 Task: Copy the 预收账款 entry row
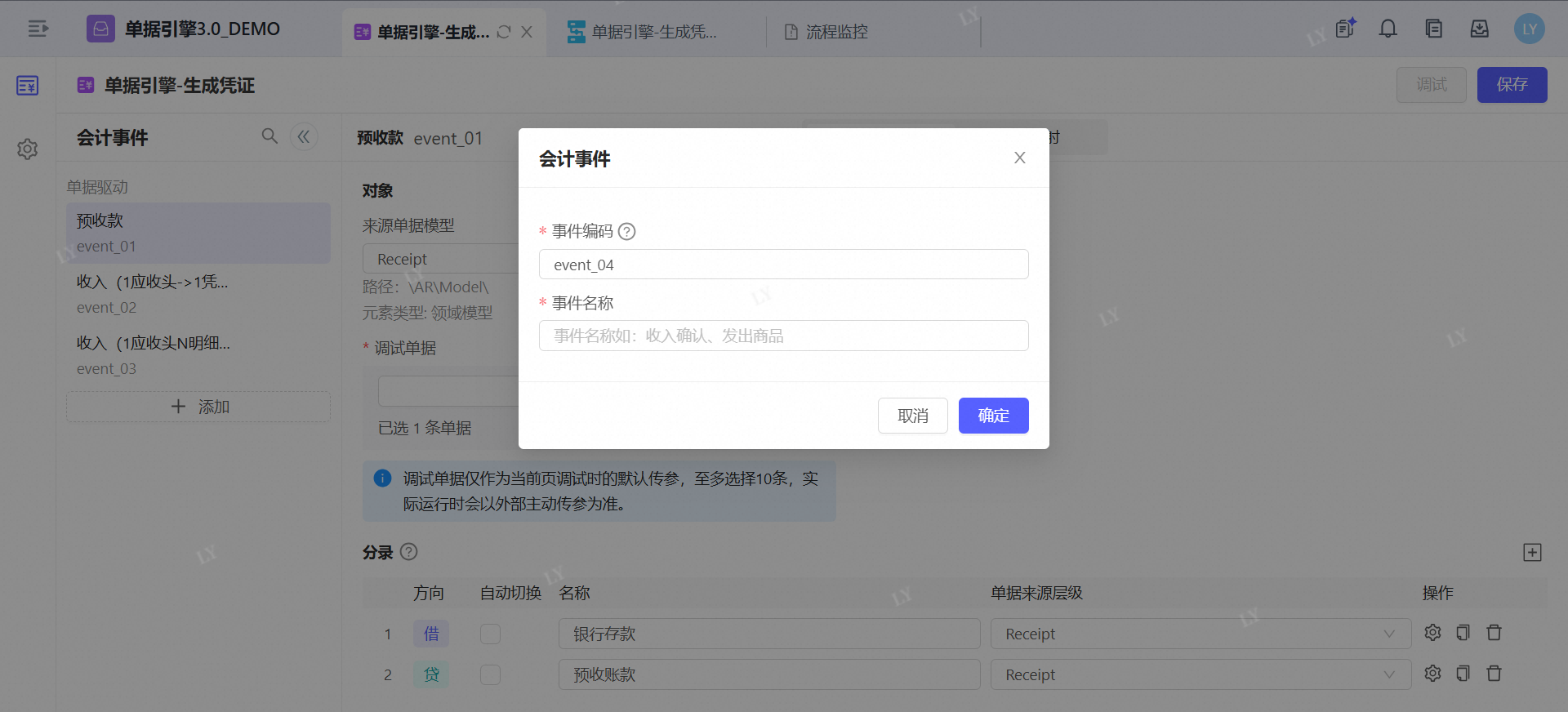click(1463, 674)
